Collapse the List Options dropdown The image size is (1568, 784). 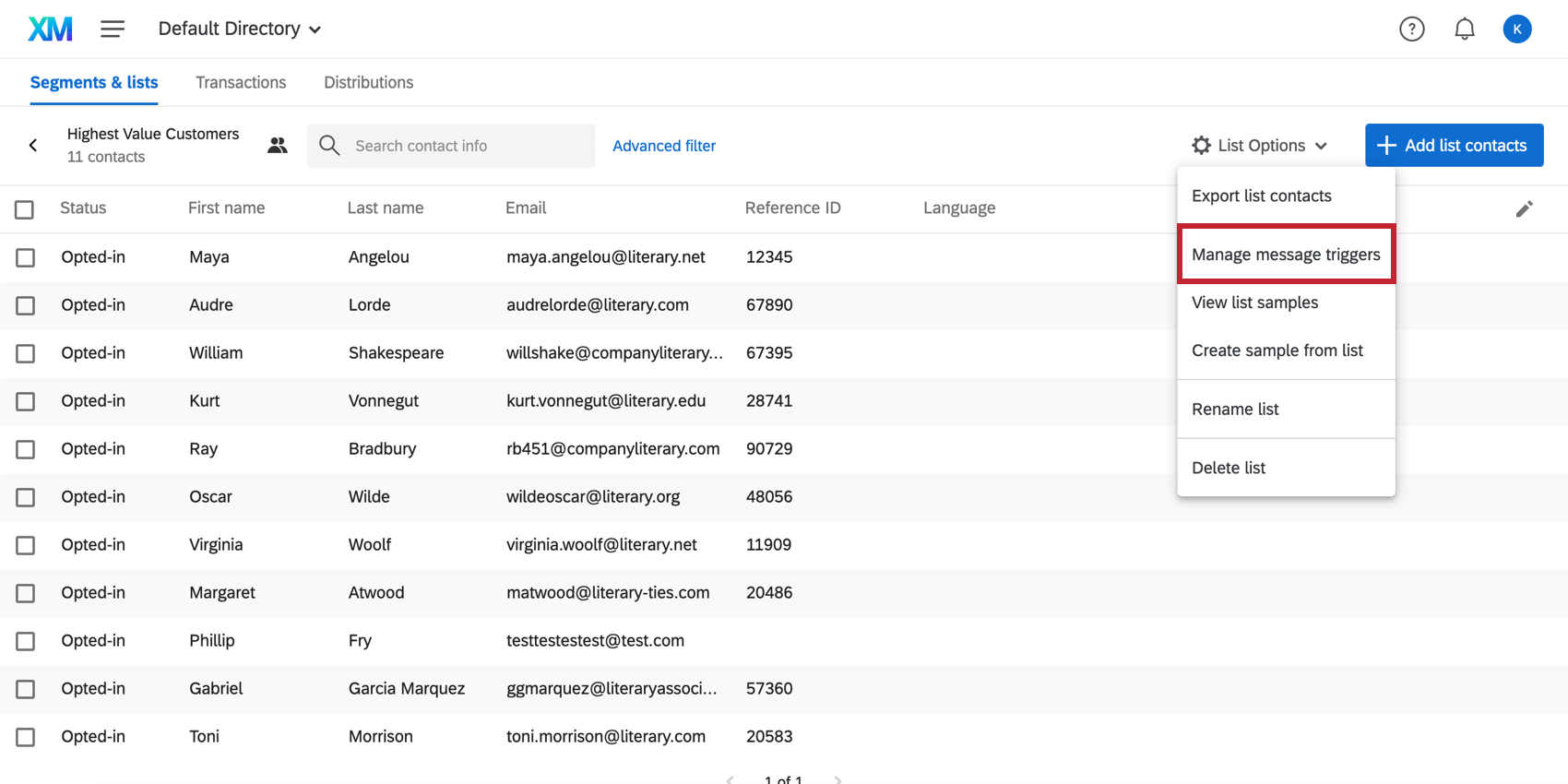coord(1259,146)
